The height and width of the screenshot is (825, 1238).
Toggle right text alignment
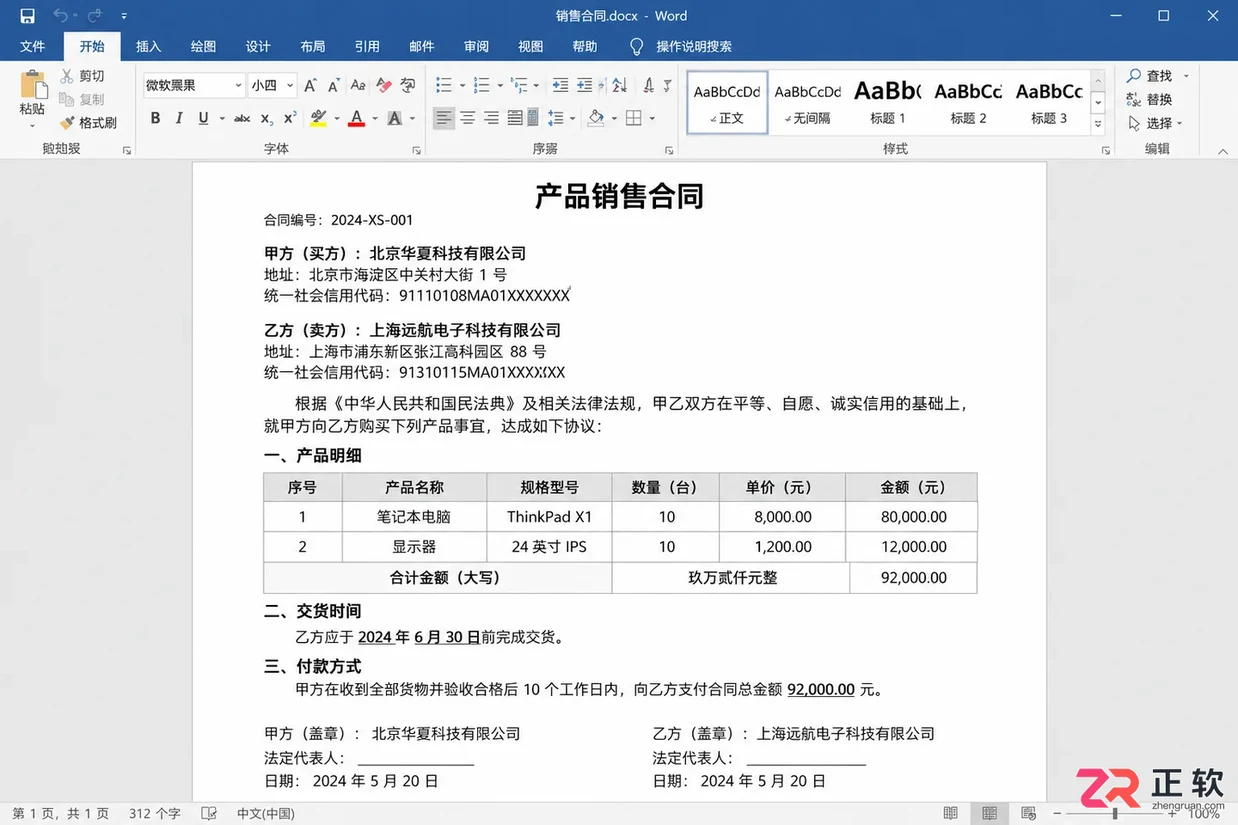tap(491, 118)
